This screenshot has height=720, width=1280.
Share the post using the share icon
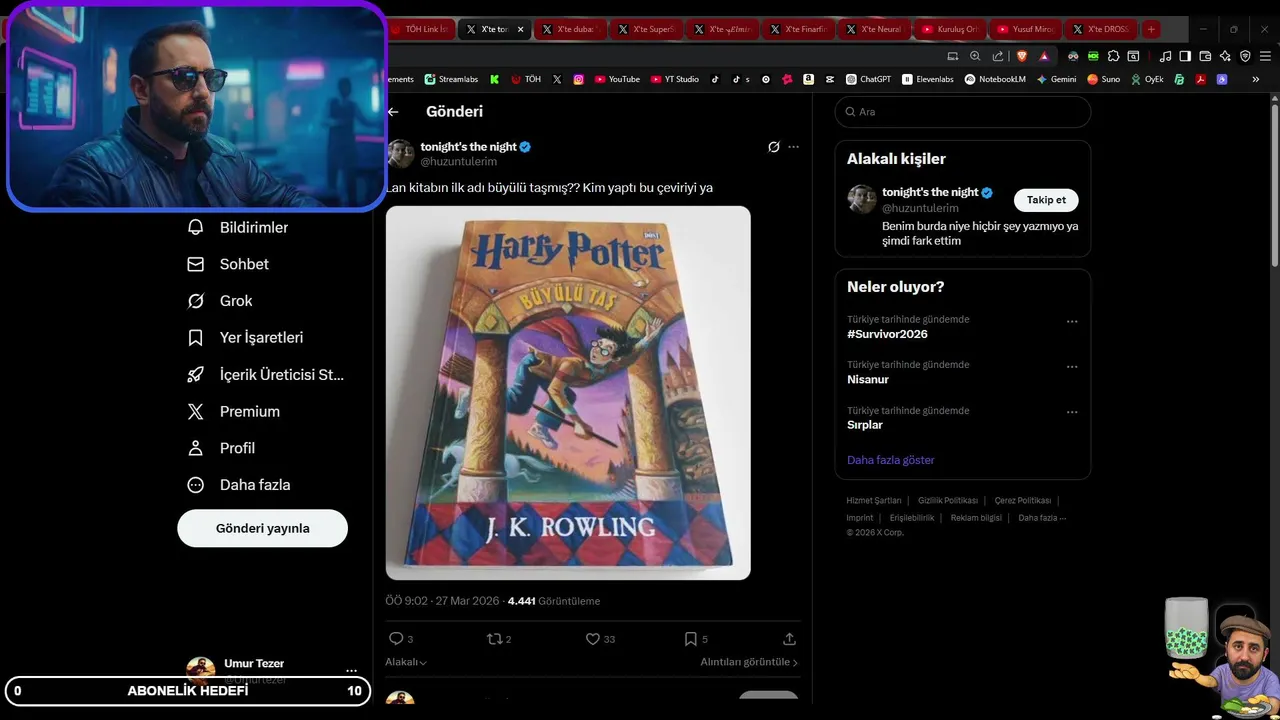789,638
